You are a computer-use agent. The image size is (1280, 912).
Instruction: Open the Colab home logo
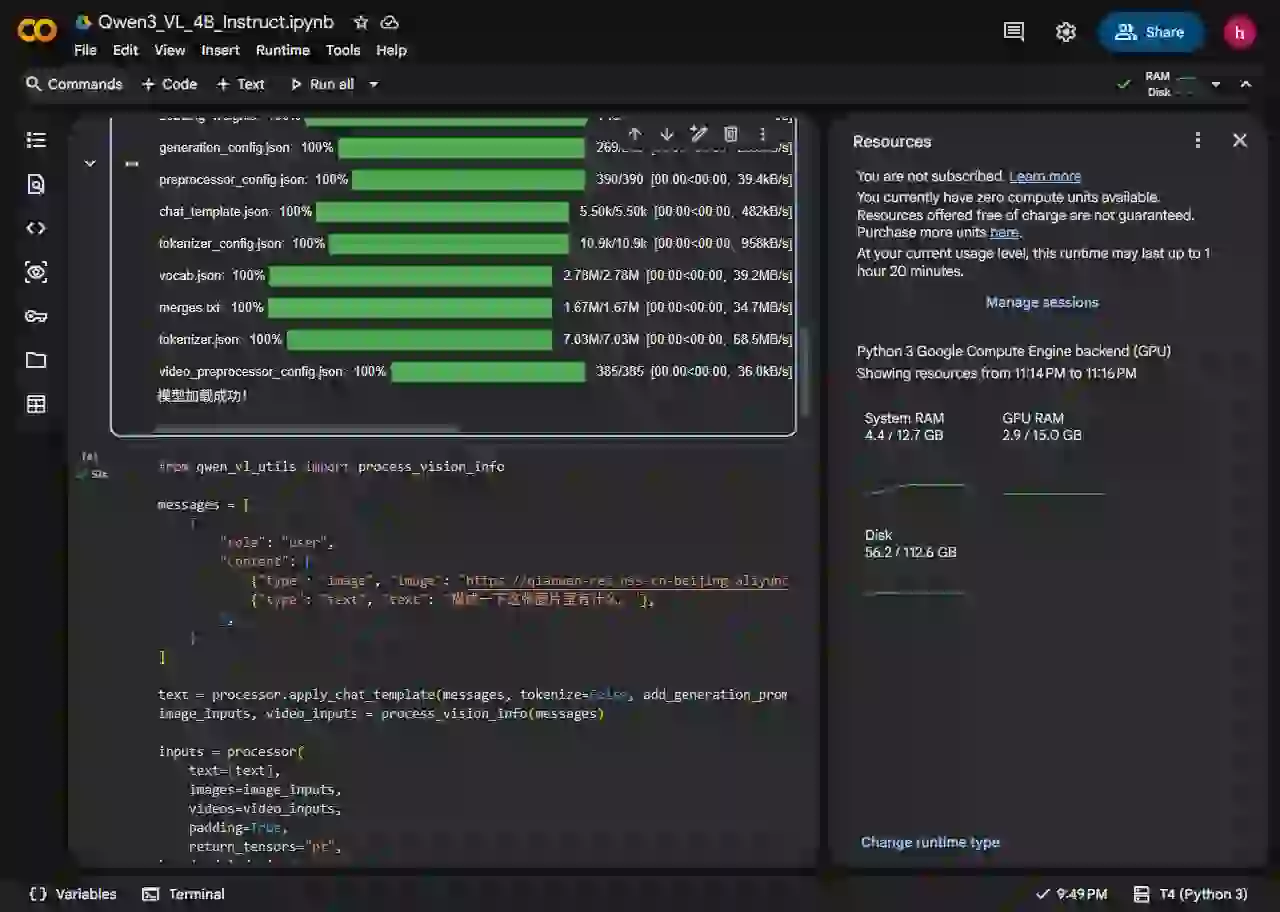[37, 31]
